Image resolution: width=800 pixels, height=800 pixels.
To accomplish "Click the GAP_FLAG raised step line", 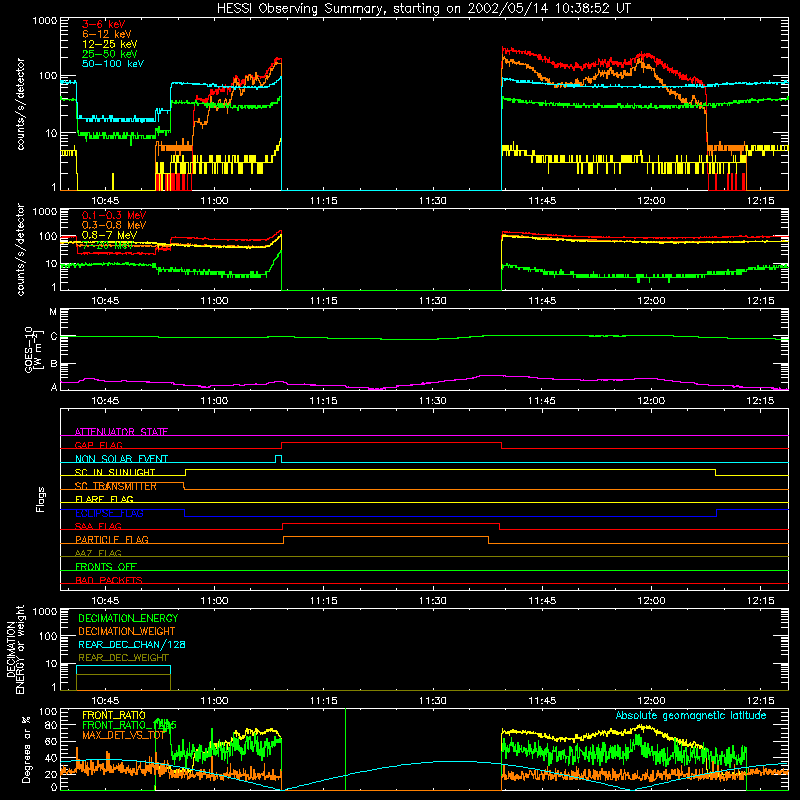I will (x=391, y=443).
